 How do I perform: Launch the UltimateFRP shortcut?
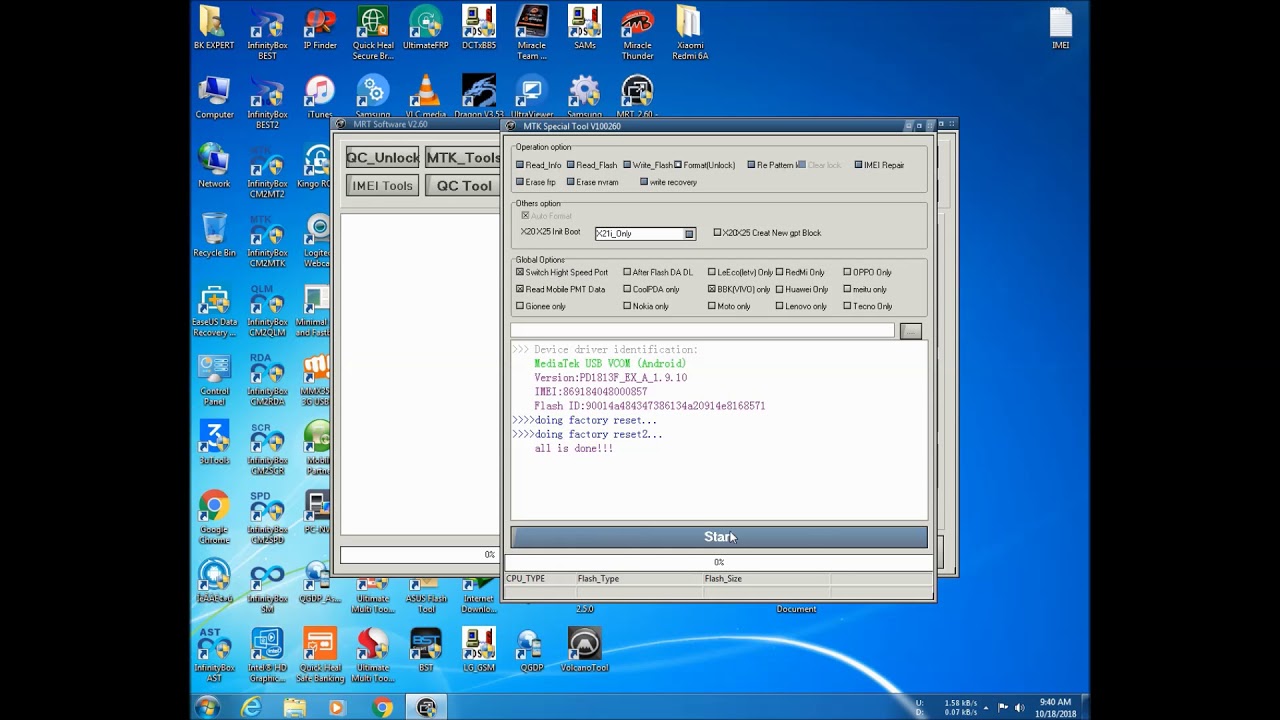(425, 28)
